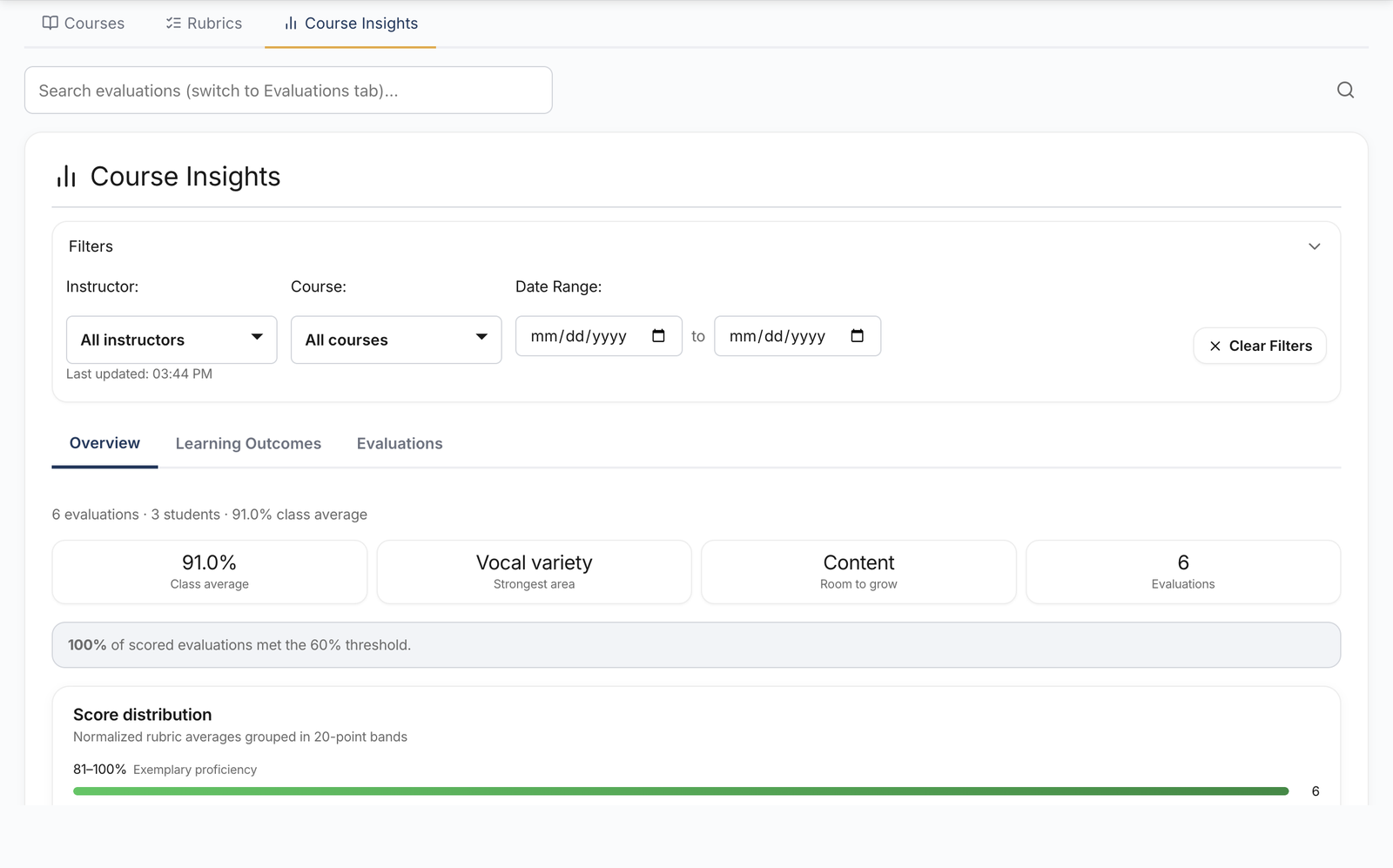Click the Exemplary proficiency band label
1393x868 pixels.
(x=195, y=770)
